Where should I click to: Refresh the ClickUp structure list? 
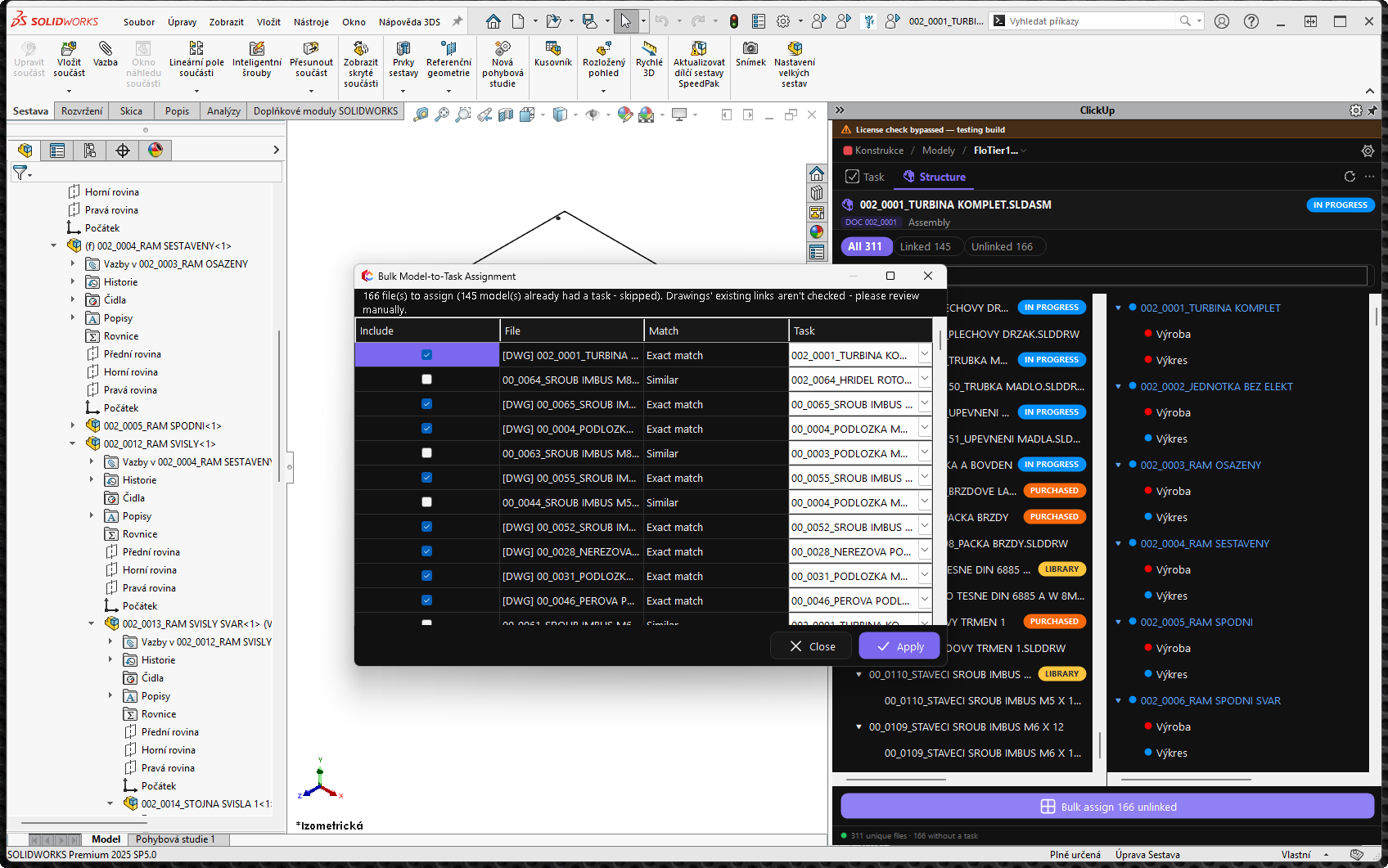point(1350,177)
